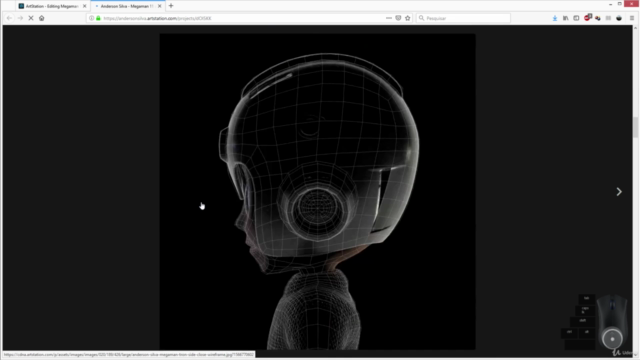The width and height of the screenshot is (640, 360).
Task: Open the page actions ellipsis menu
Action: (x=389, y=18)
